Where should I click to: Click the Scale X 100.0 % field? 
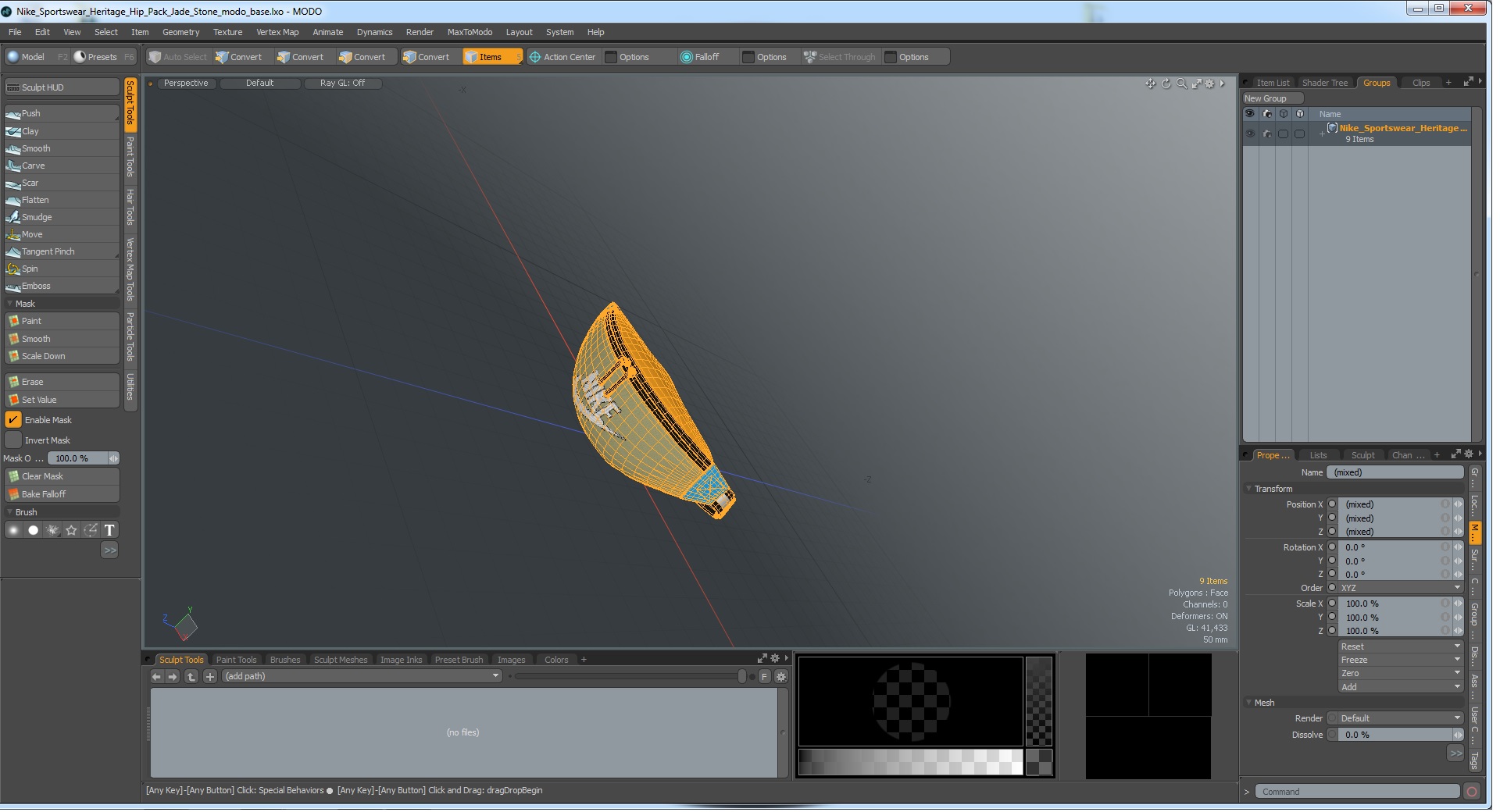(x=1394, y=604)
